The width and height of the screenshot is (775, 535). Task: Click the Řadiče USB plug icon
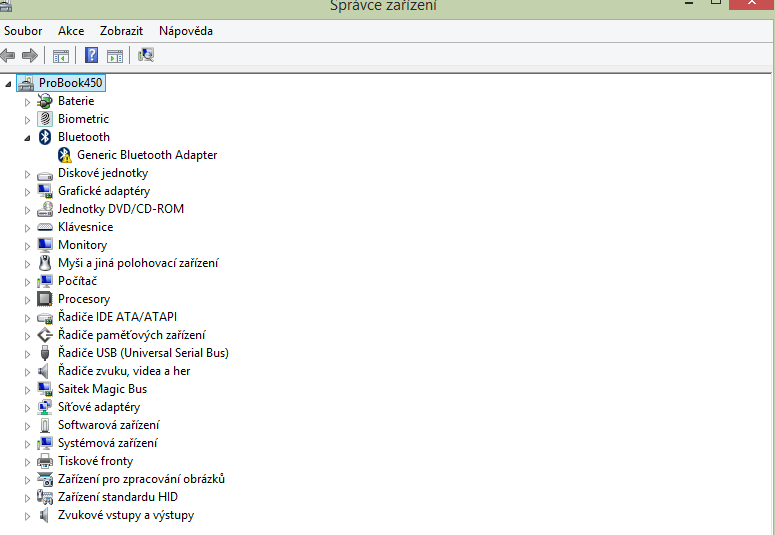click(45, 353)
